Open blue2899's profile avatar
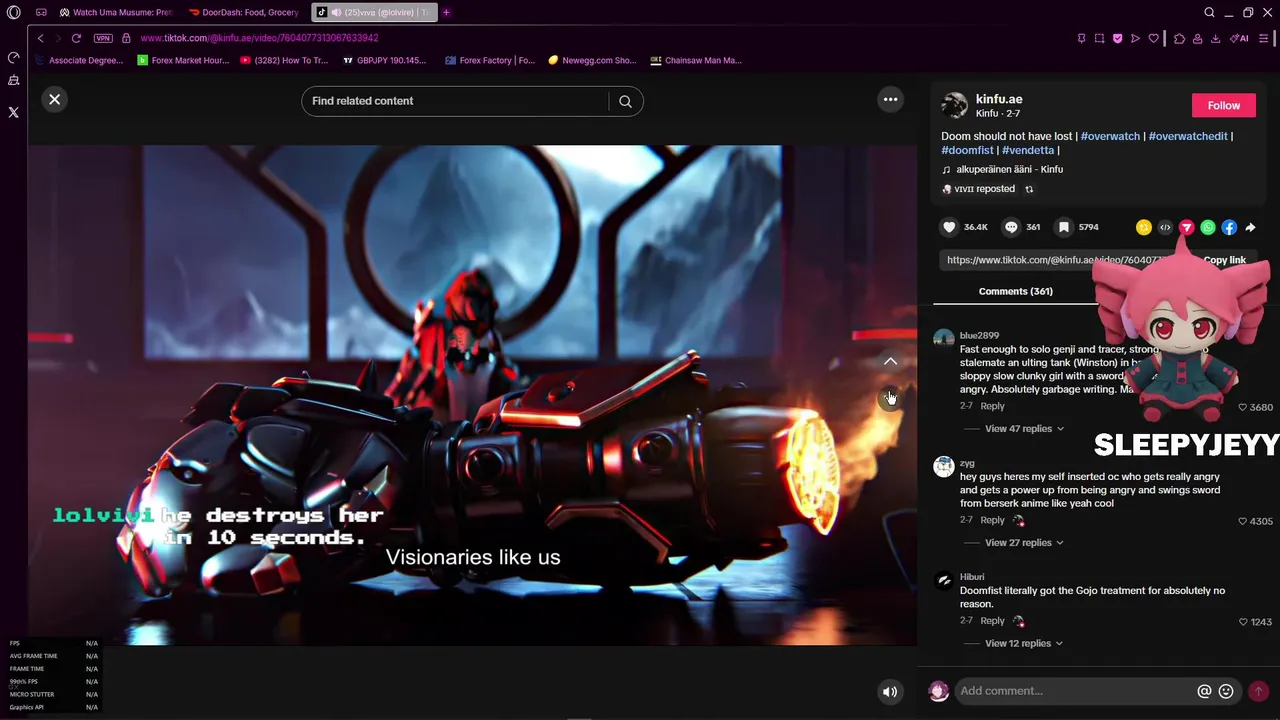Viewport: 1280px width, 720px height. pos(944,338)
